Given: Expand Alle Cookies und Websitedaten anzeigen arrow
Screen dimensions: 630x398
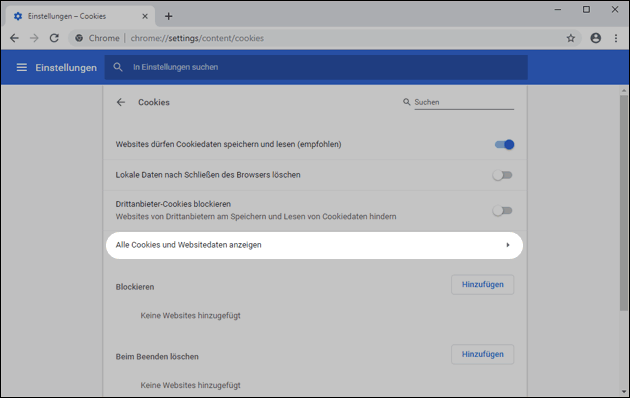Looking at the screenshot, I should pos(508,245).
